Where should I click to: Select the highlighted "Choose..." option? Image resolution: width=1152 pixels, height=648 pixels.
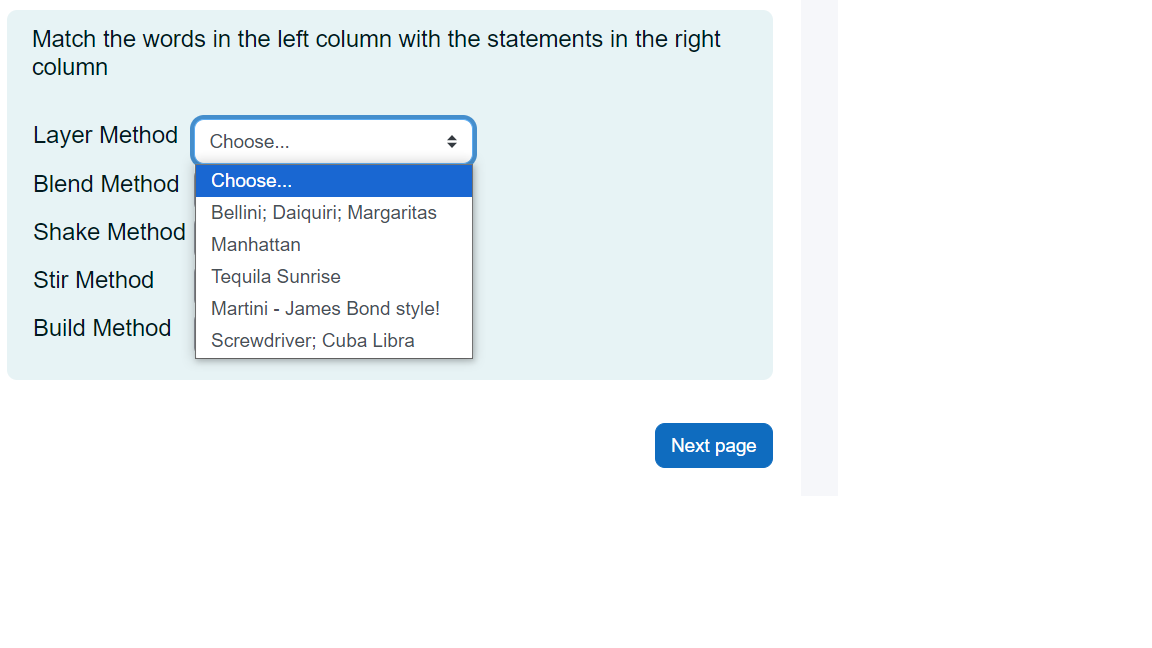point(251,180)
